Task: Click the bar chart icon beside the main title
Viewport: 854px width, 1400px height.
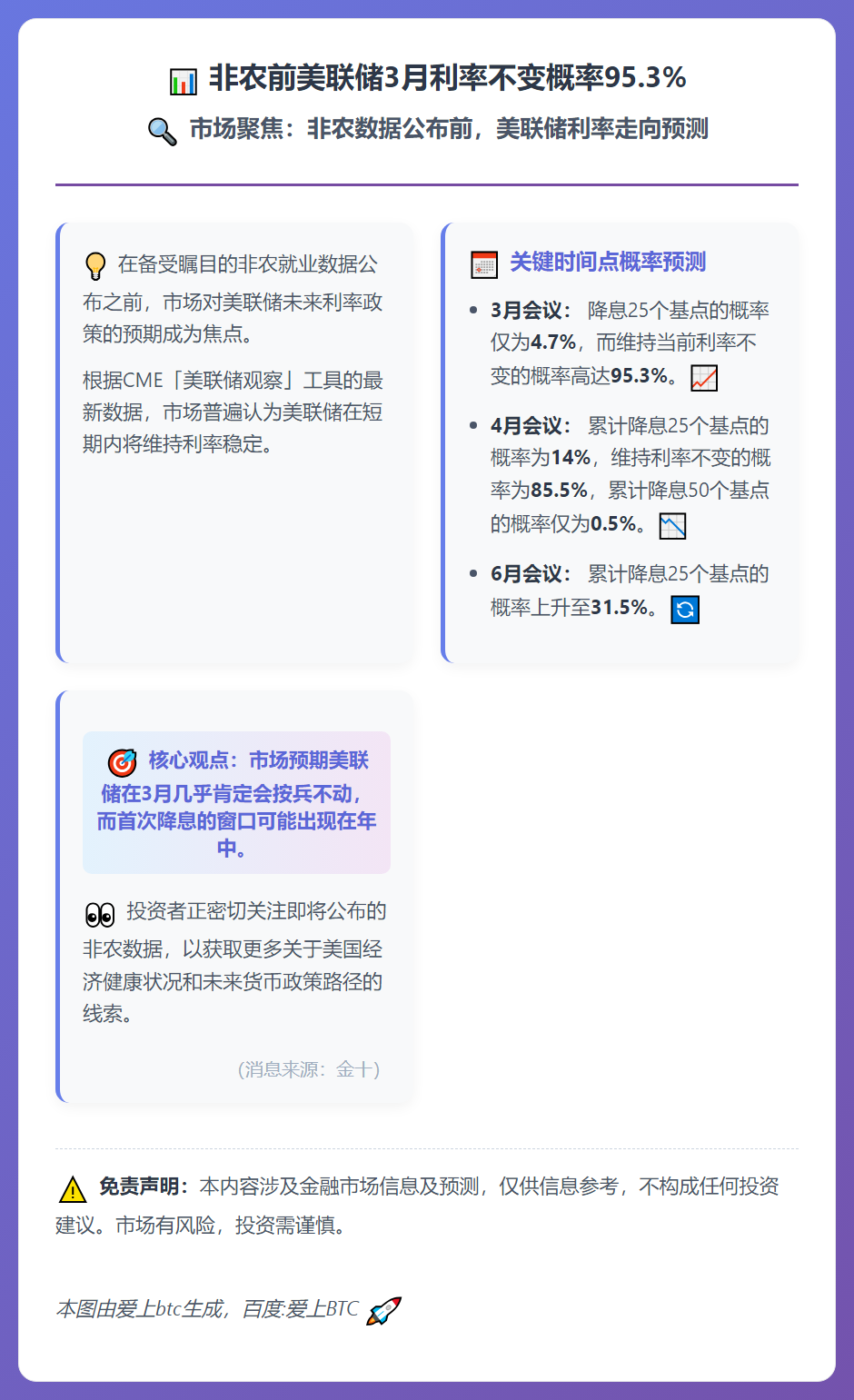Action: [184, 81]
